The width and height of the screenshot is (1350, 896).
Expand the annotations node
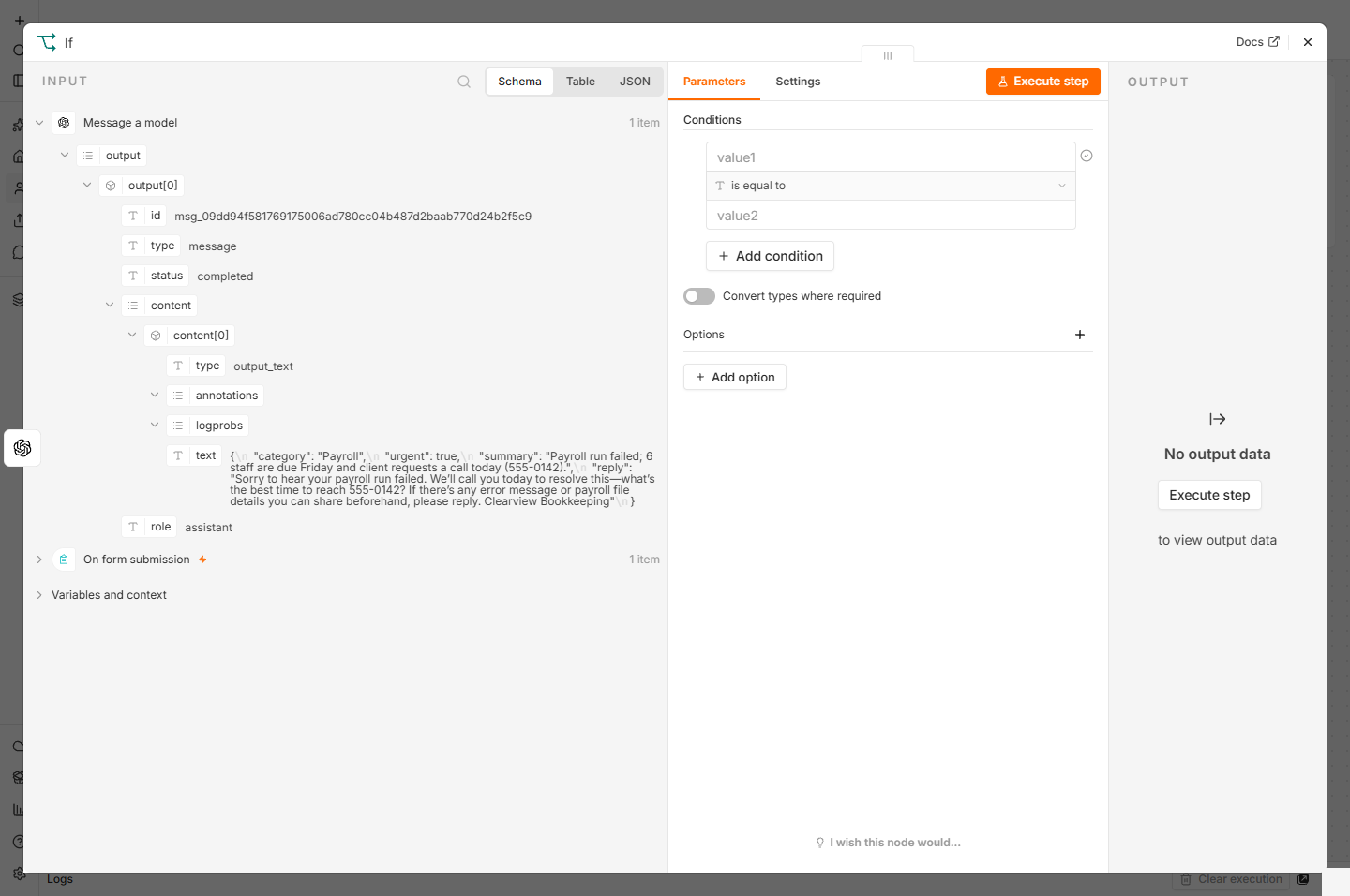(x=155, y=395)
